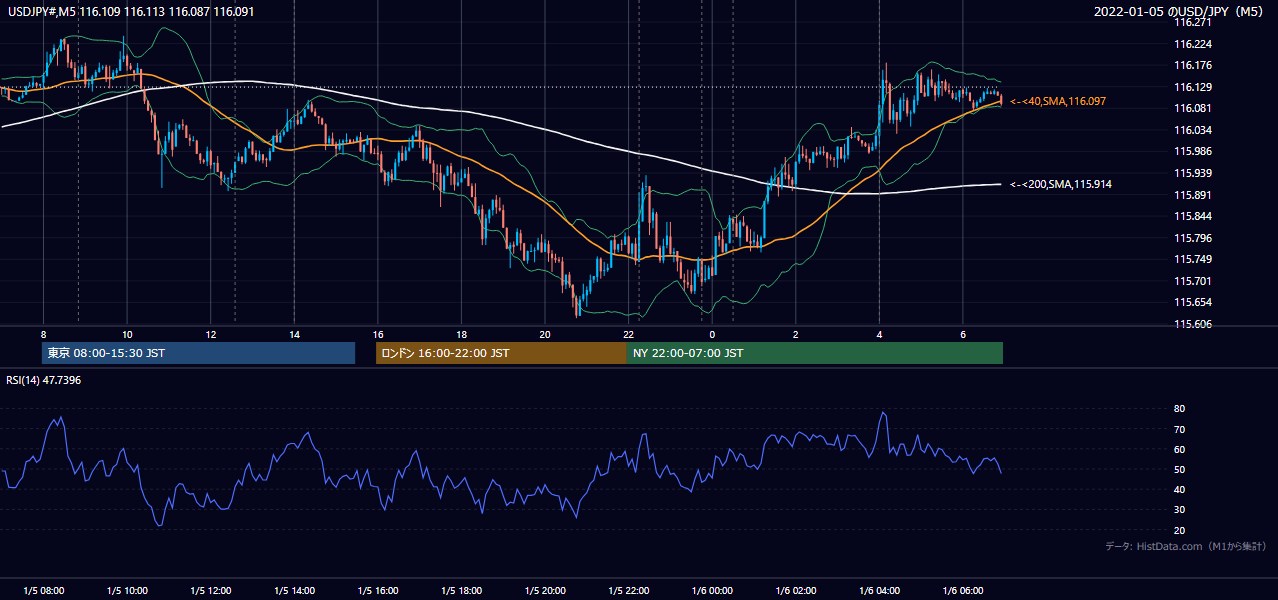Click hour label 18 under price chart
The width and height of the screenshot is (1278, 600).
(461, 334)
